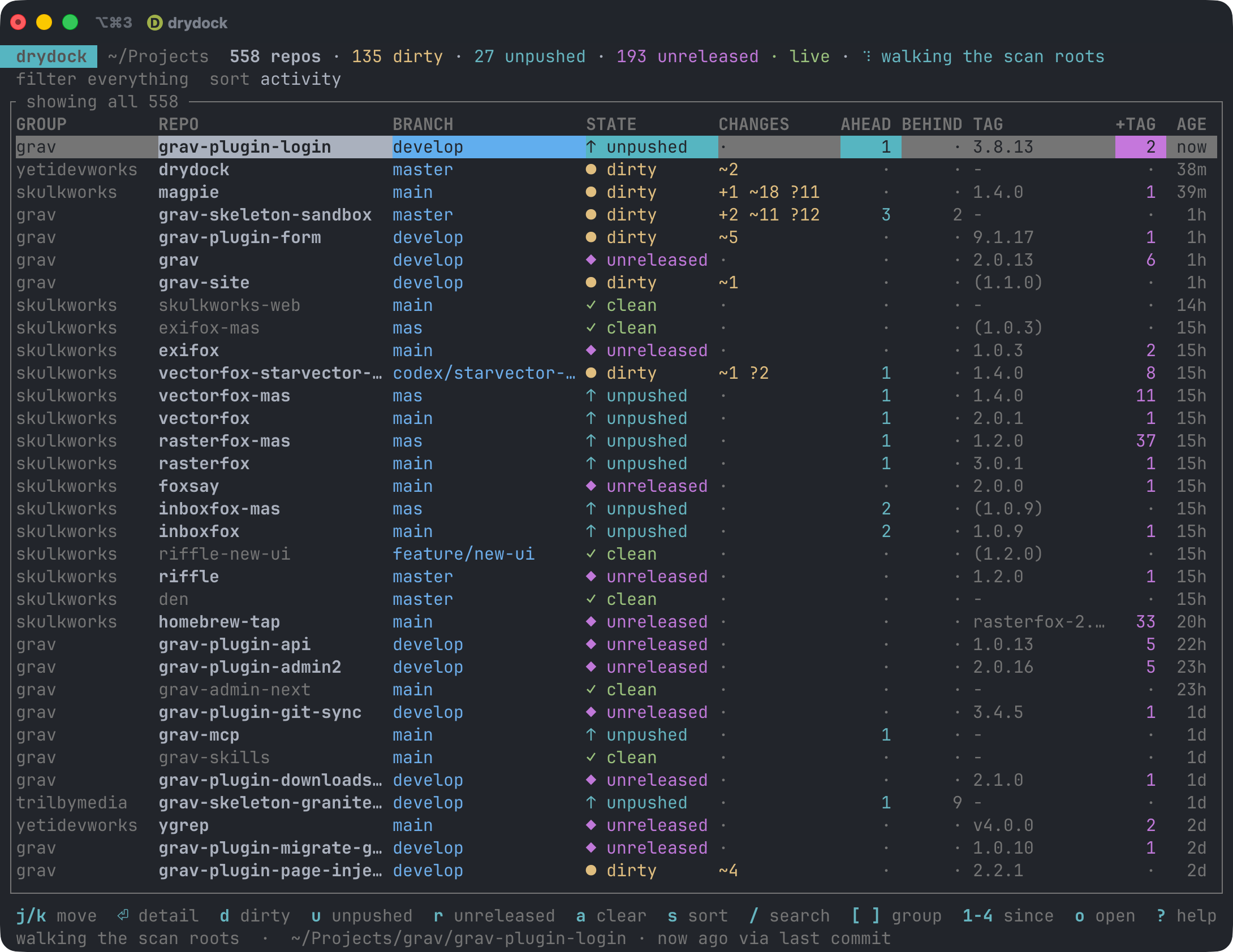
Task: Click the GROUP column header
Action: point(41,124)
